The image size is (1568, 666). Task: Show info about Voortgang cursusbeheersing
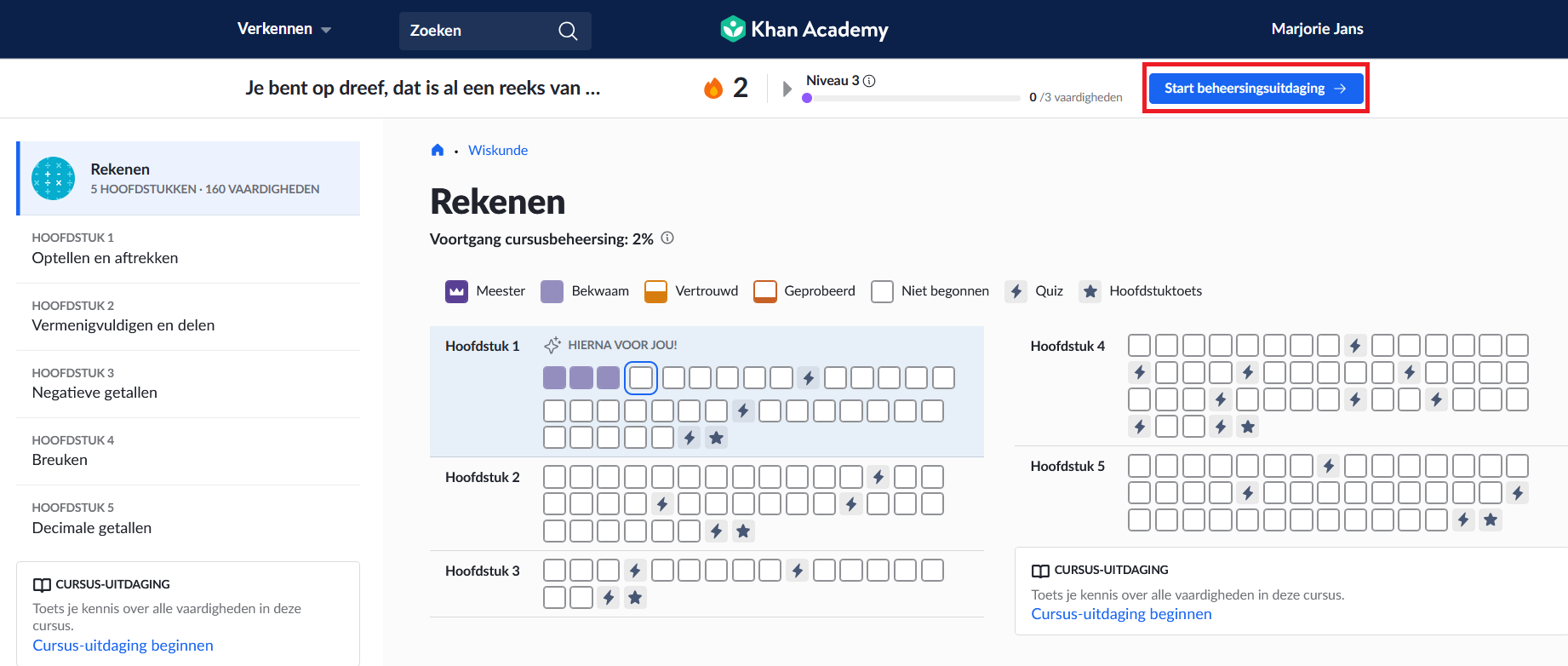pyautogui.click(x=667, y=238)
